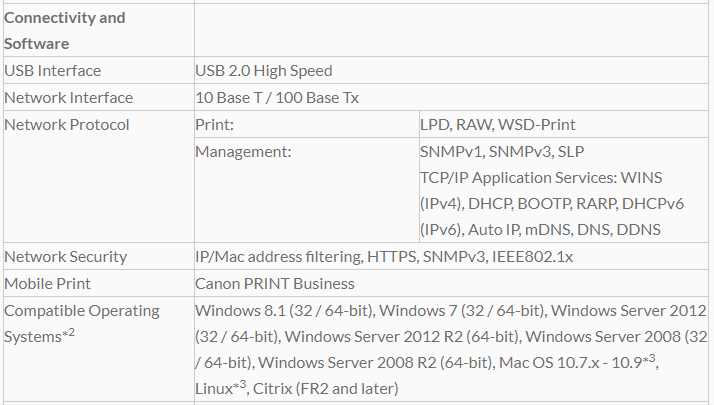This screenshot has height=405, width=714.
Task: Click the USB 2.0 High Speed value
Action: click(x=264, y=71)
